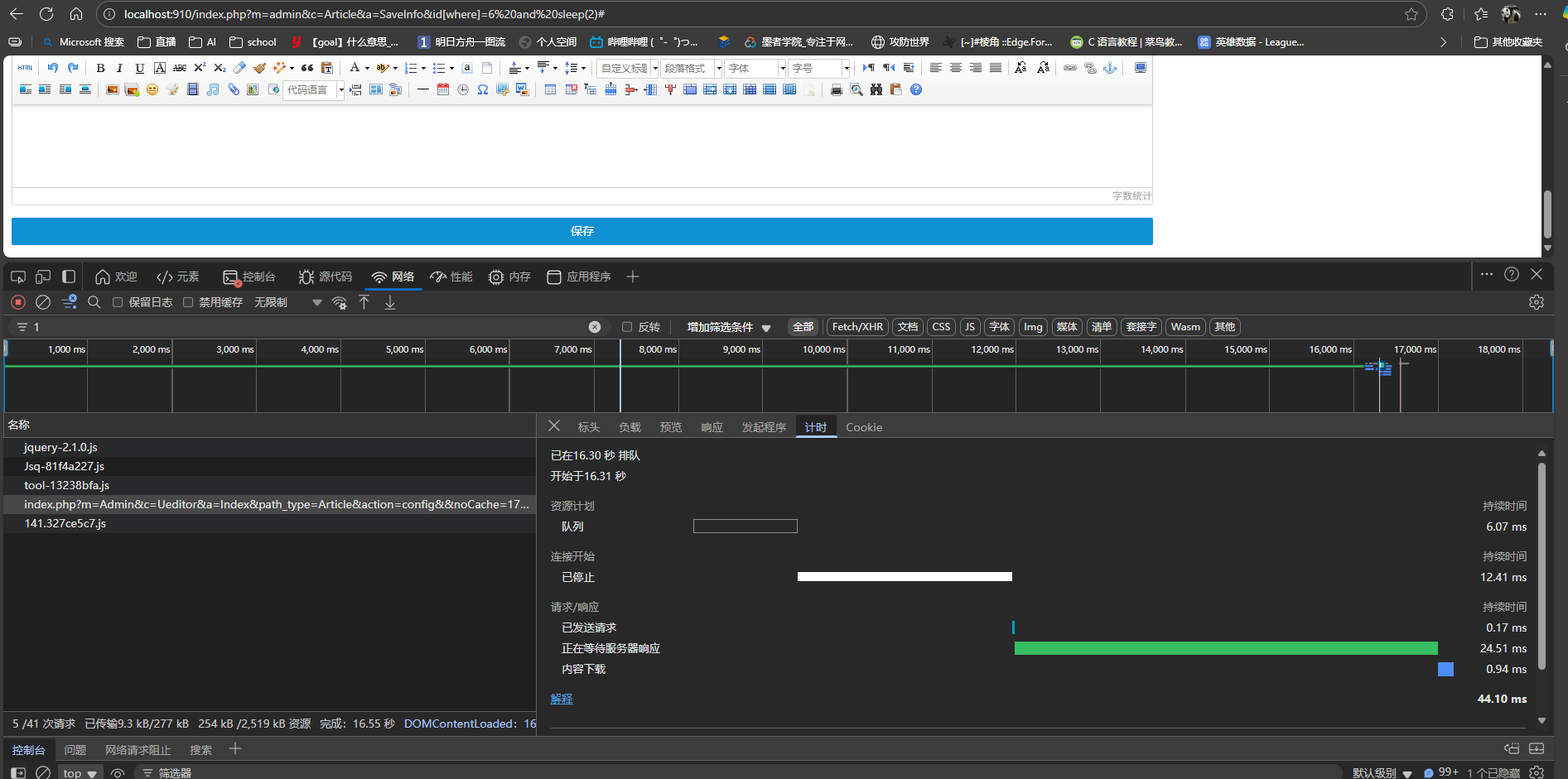Toggle bold in the editor toolbar
Screen dimensions: 1568x779
(100, 68)
